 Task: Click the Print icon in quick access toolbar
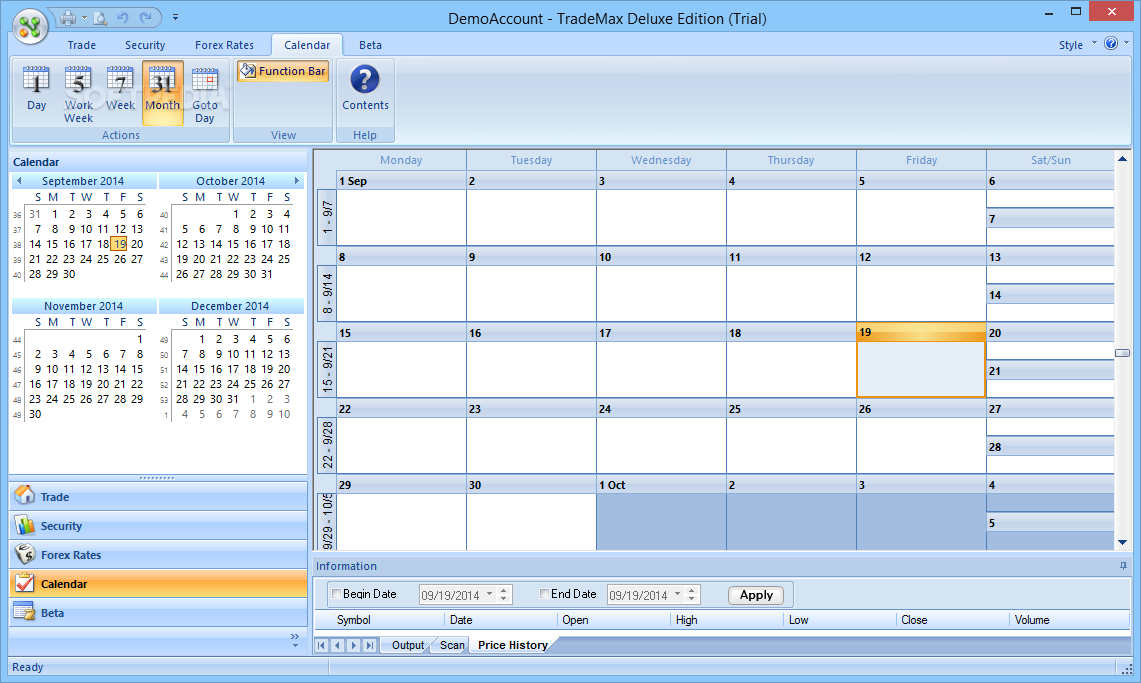click(x=68, y=17)
